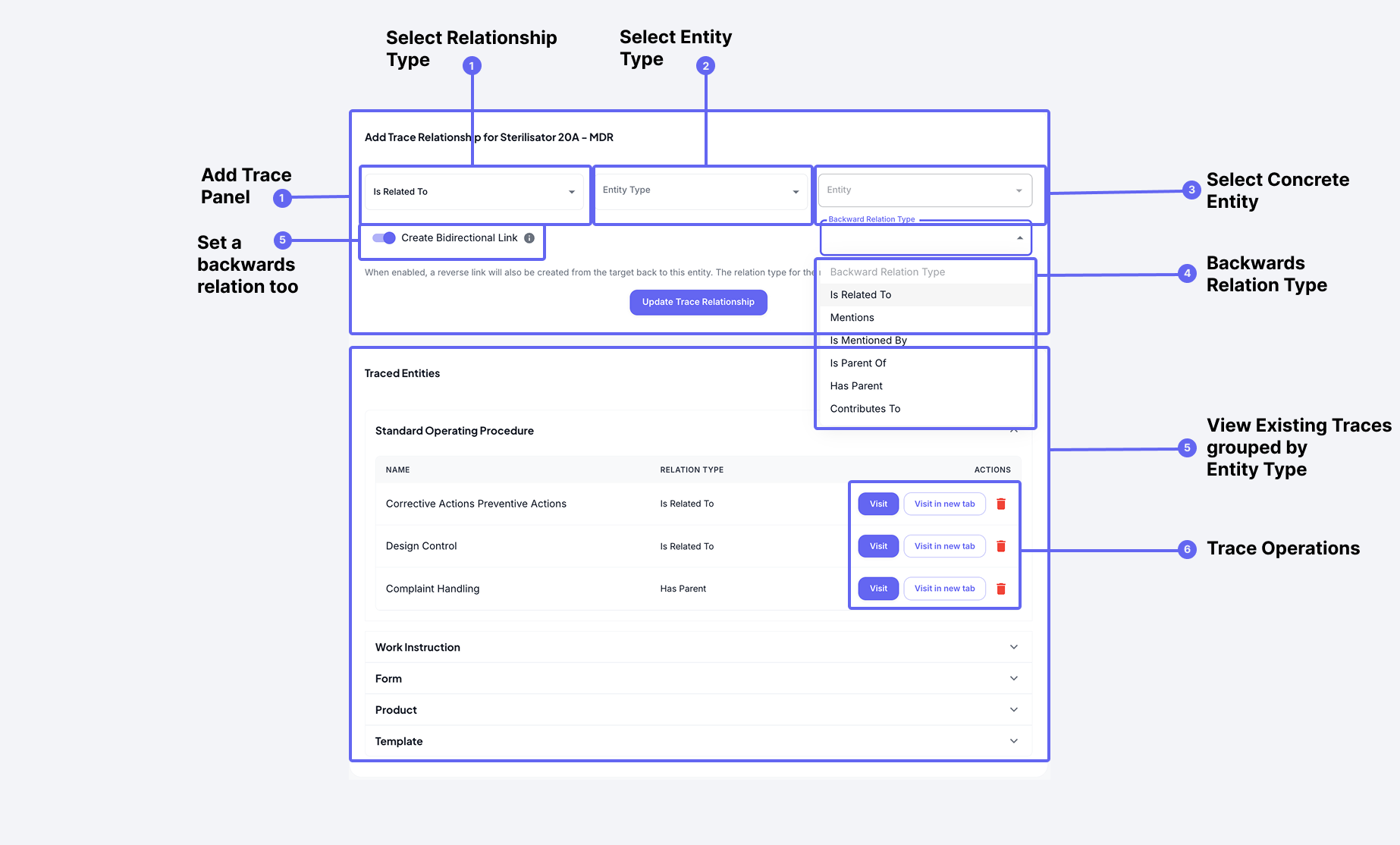Toggle the Create Bidirectional Link switch

tap(385, 238)
